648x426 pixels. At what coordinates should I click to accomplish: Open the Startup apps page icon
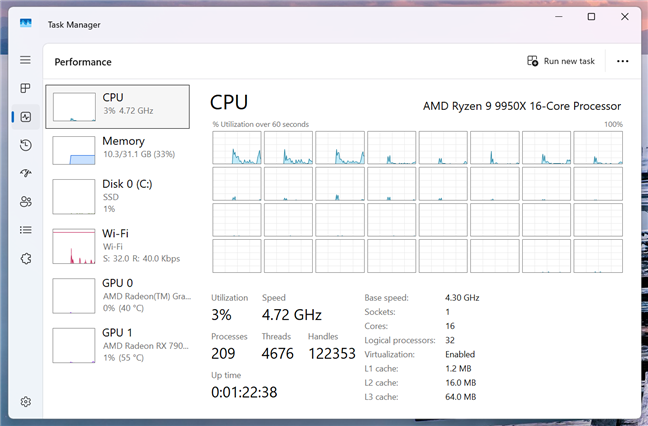26,173
